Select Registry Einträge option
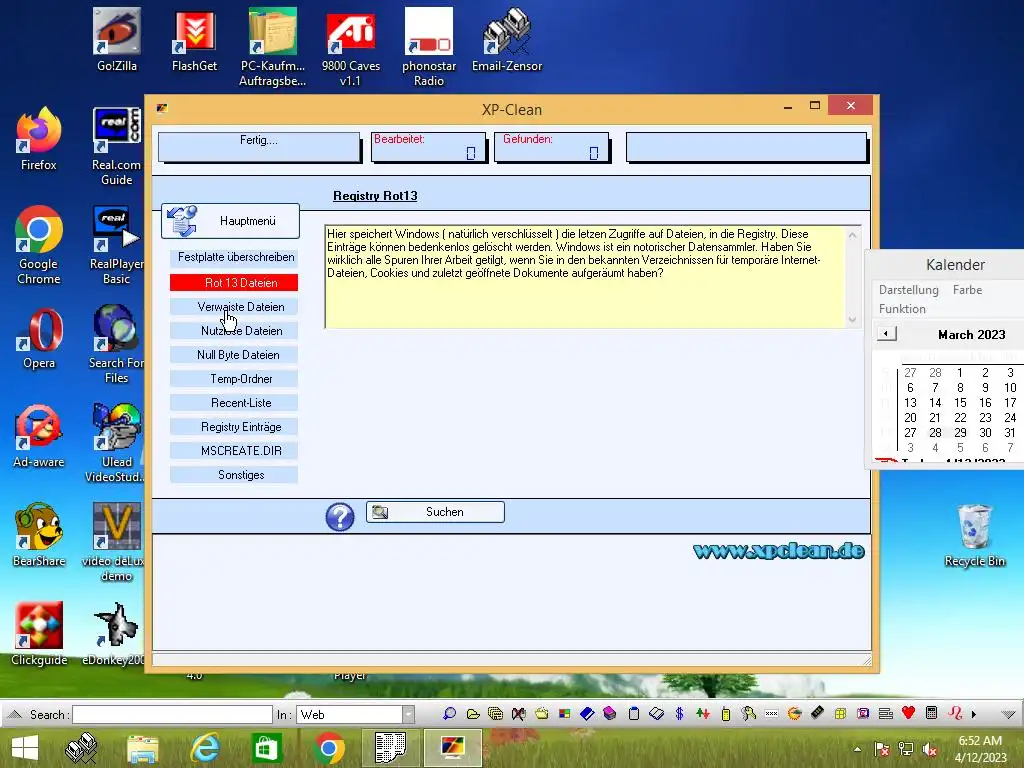This screenshot has width=1024, height=768. tap(234, 427)
